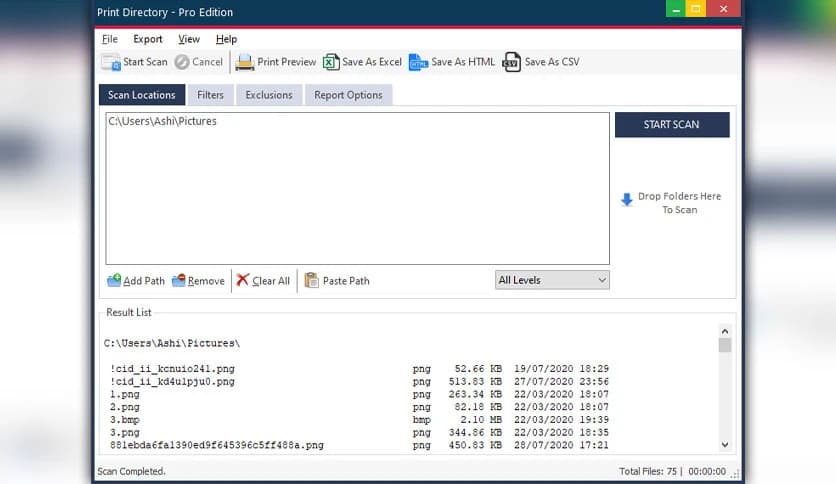Click the Start Scan toolbar icon
The height and width of the screenshot is (484, 836).
[x=111, y=62]
